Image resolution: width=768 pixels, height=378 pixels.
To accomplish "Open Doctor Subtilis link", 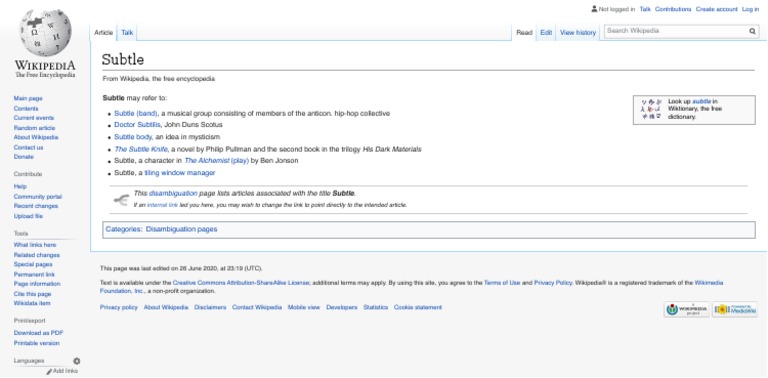I will pos(137,125).
